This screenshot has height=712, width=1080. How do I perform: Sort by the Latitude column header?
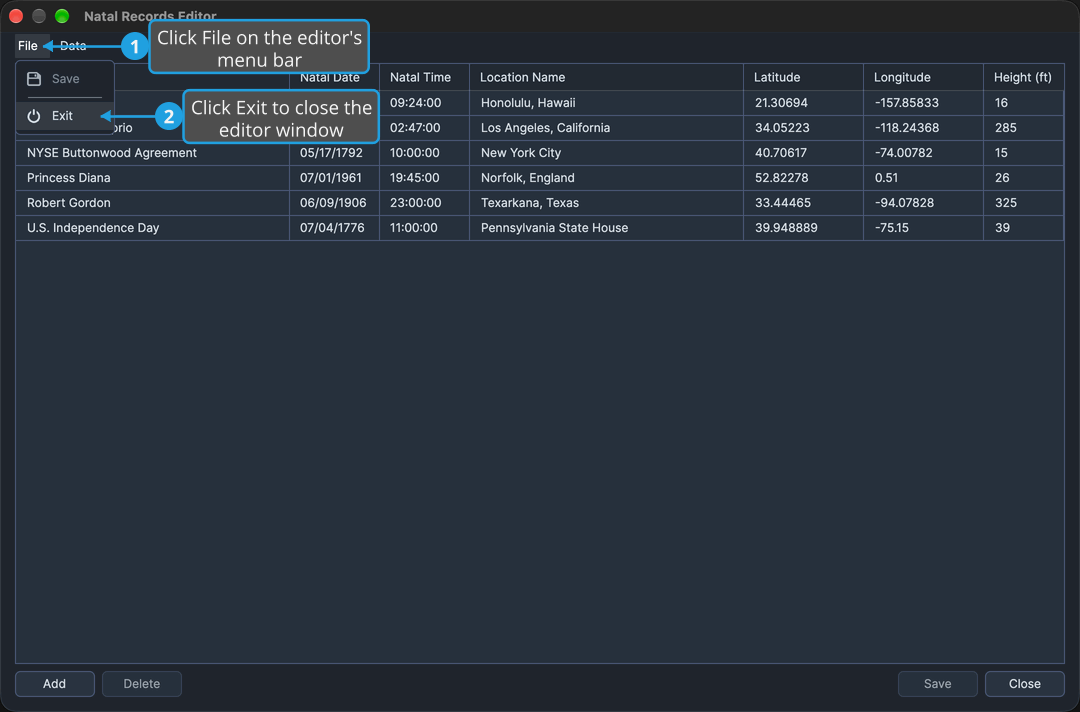coord(803,77)
